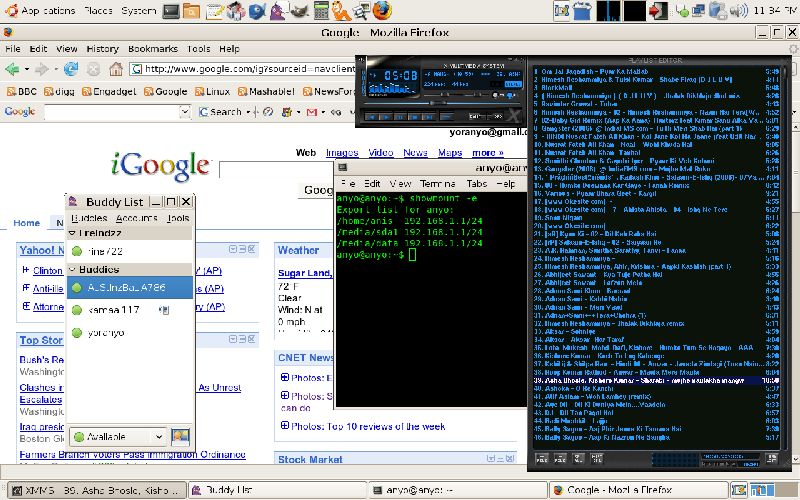Viewport: 800px width, 500px height.
Task: Open the iGoogle Maps link
Action: [x=450, y=153]
